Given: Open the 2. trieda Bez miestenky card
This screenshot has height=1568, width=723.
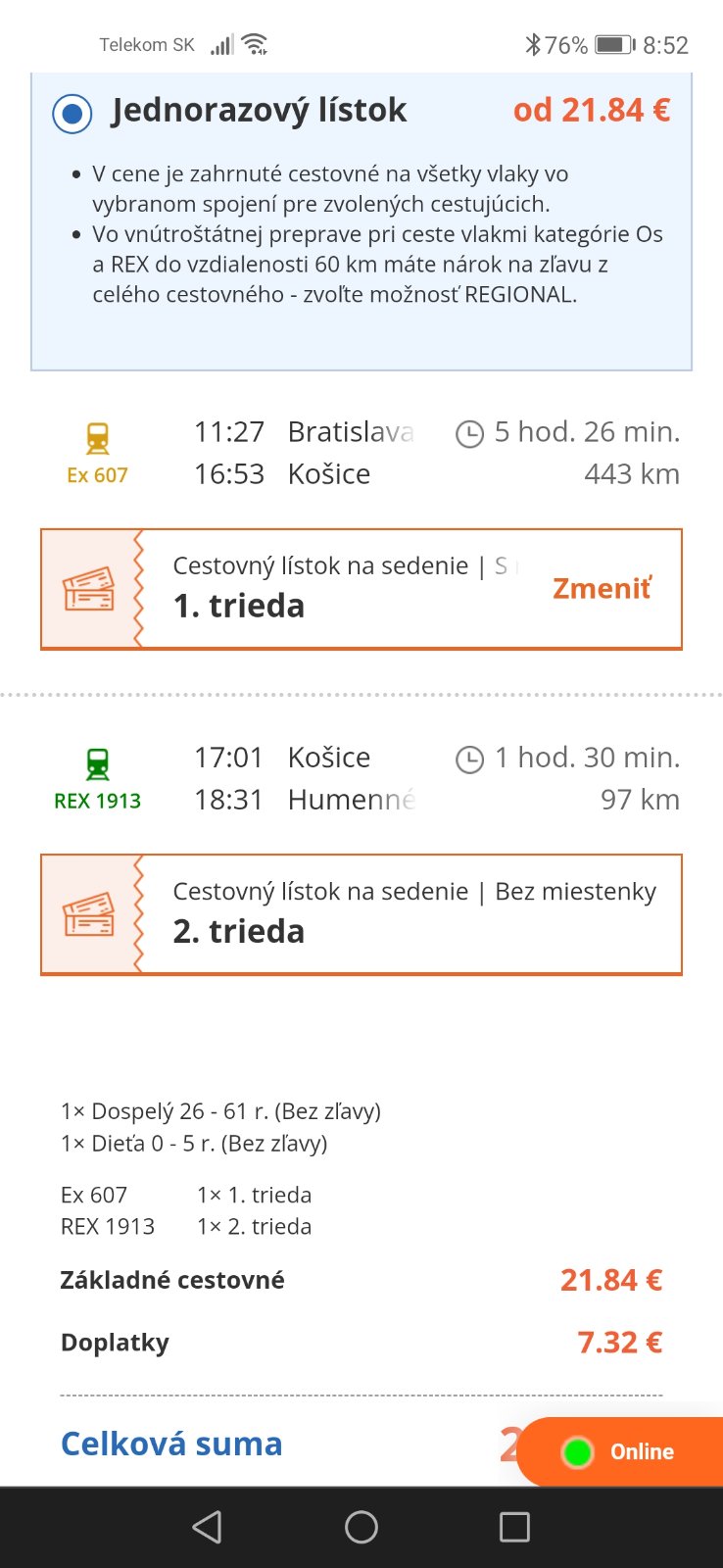Looking at the screenshot, I should pos(411,914).
